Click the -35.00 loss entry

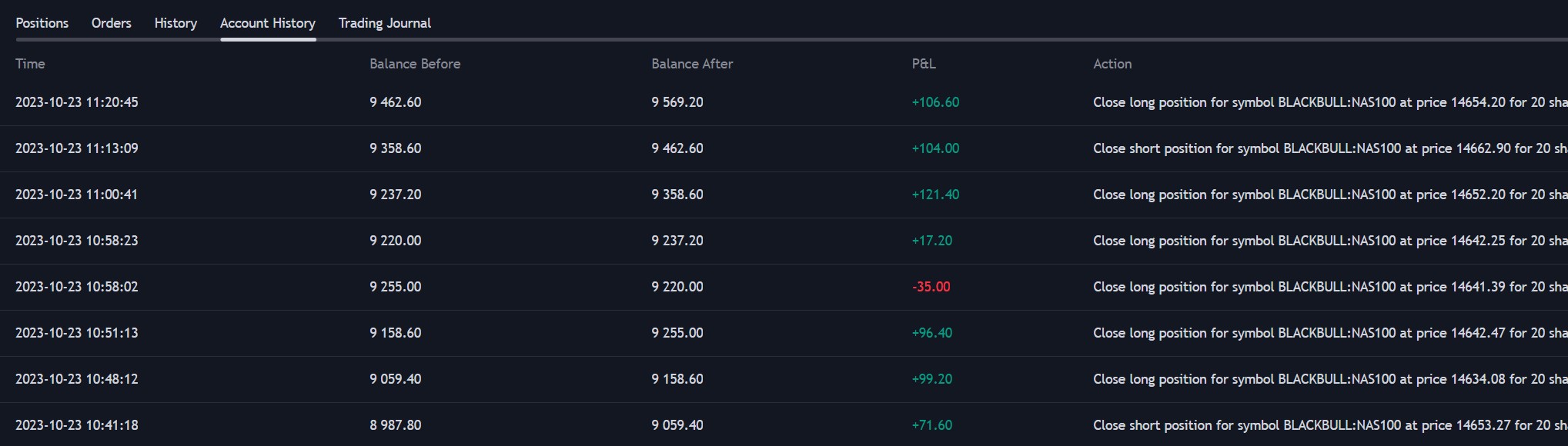(931, 287)
